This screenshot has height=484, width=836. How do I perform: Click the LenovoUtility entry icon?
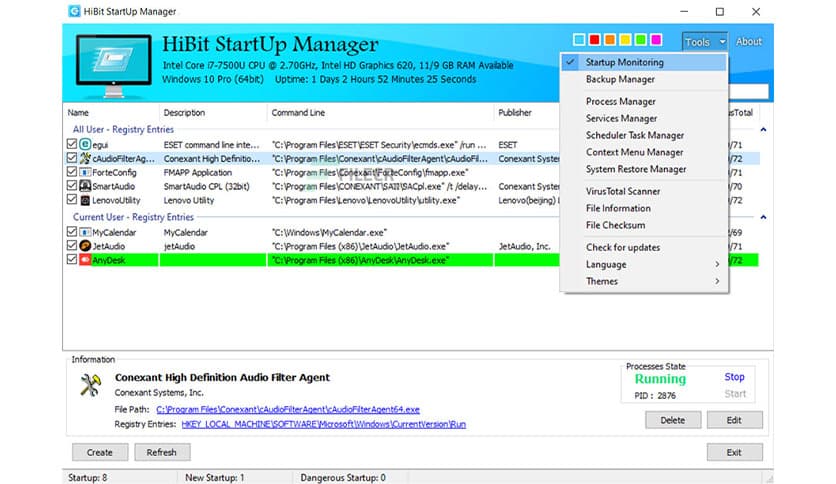pyautogui.click(x=85, y=200)
